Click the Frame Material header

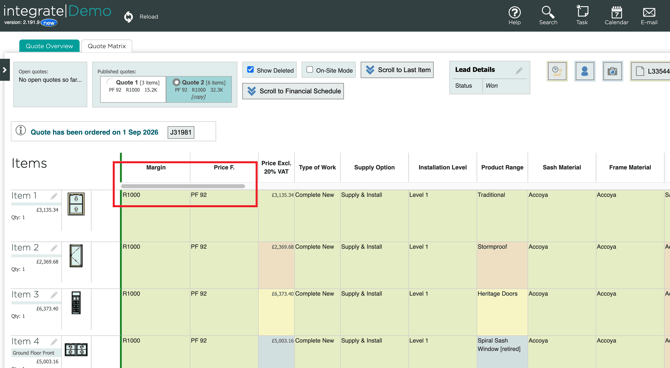tap(630, 168)
